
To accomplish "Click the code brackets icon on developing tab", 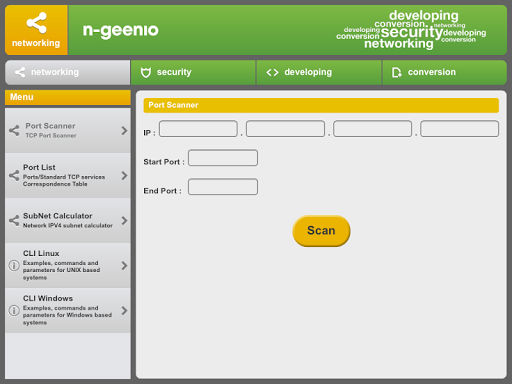I will [272, 72].
